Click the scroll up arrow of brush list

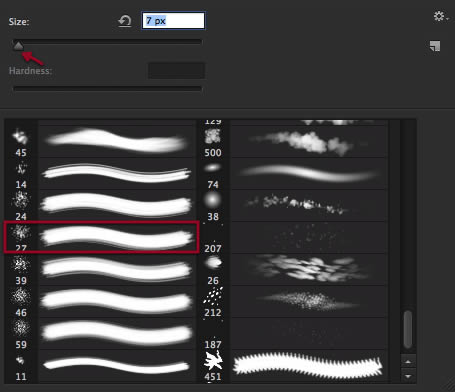click(x=408, y=361)
